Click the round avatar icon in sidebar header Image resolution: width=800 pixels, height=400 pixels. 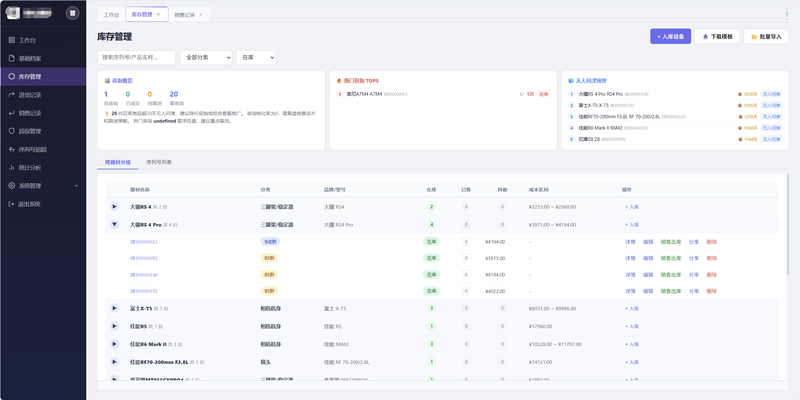(72, 13)
